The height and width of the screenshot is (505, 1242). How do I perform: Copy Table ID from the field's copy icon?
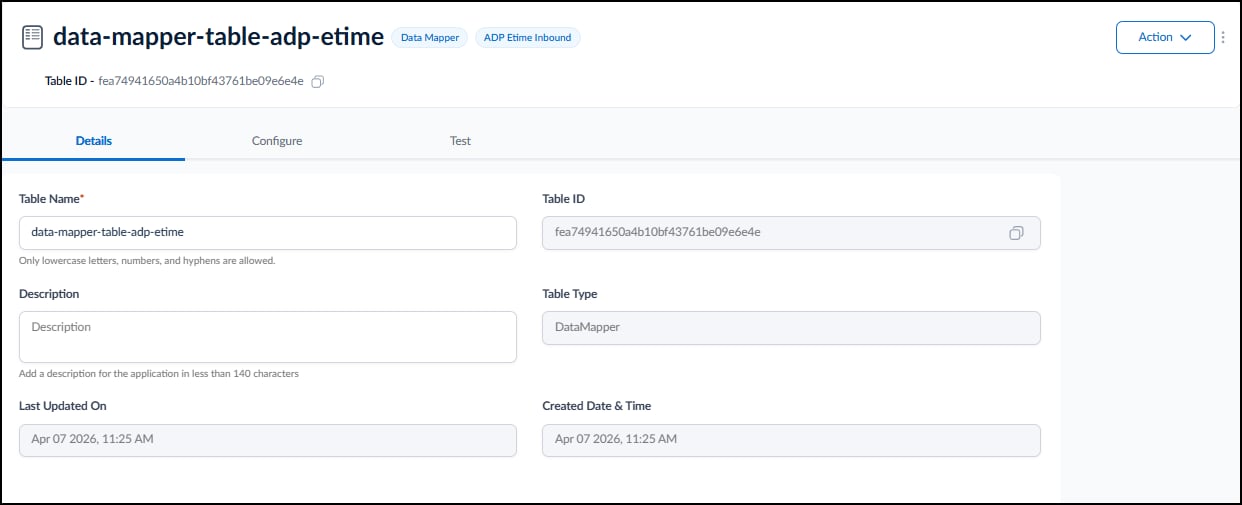(1016, 233)
